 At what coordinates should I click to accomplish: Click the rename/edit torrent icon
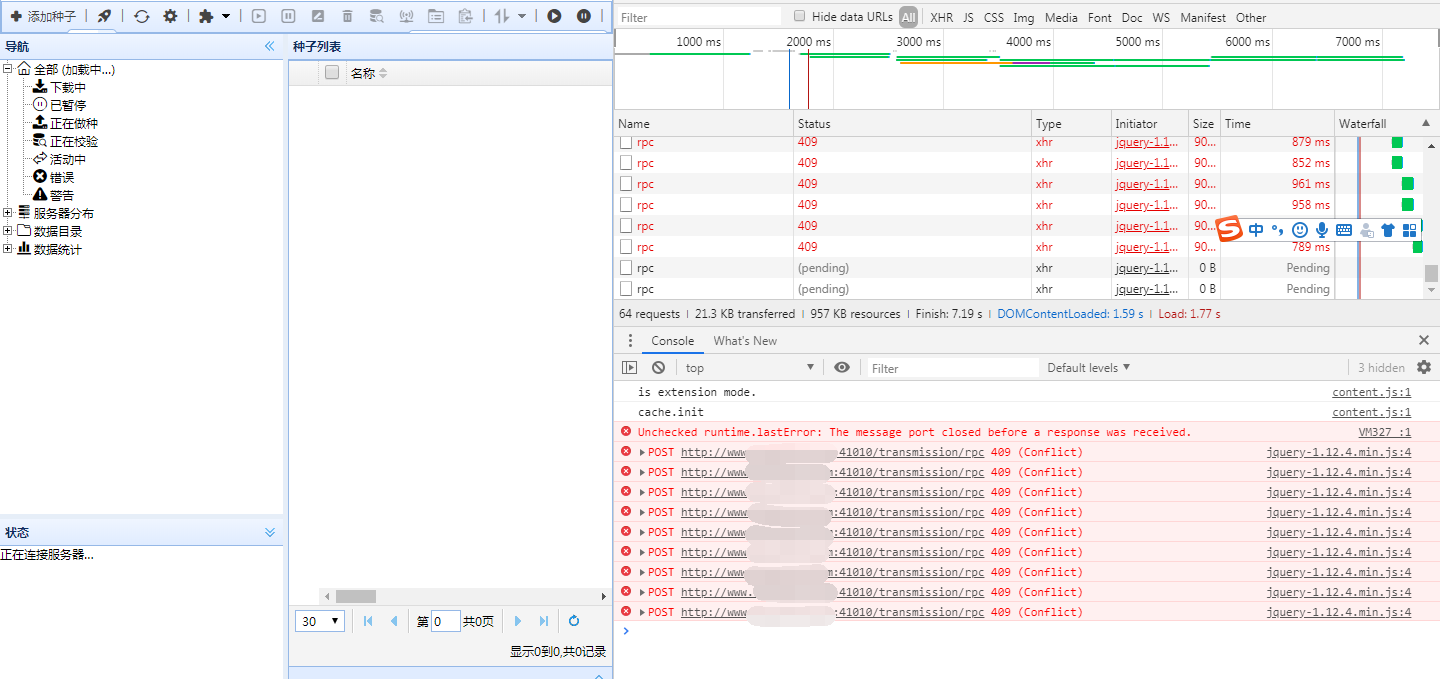[318, 16]
